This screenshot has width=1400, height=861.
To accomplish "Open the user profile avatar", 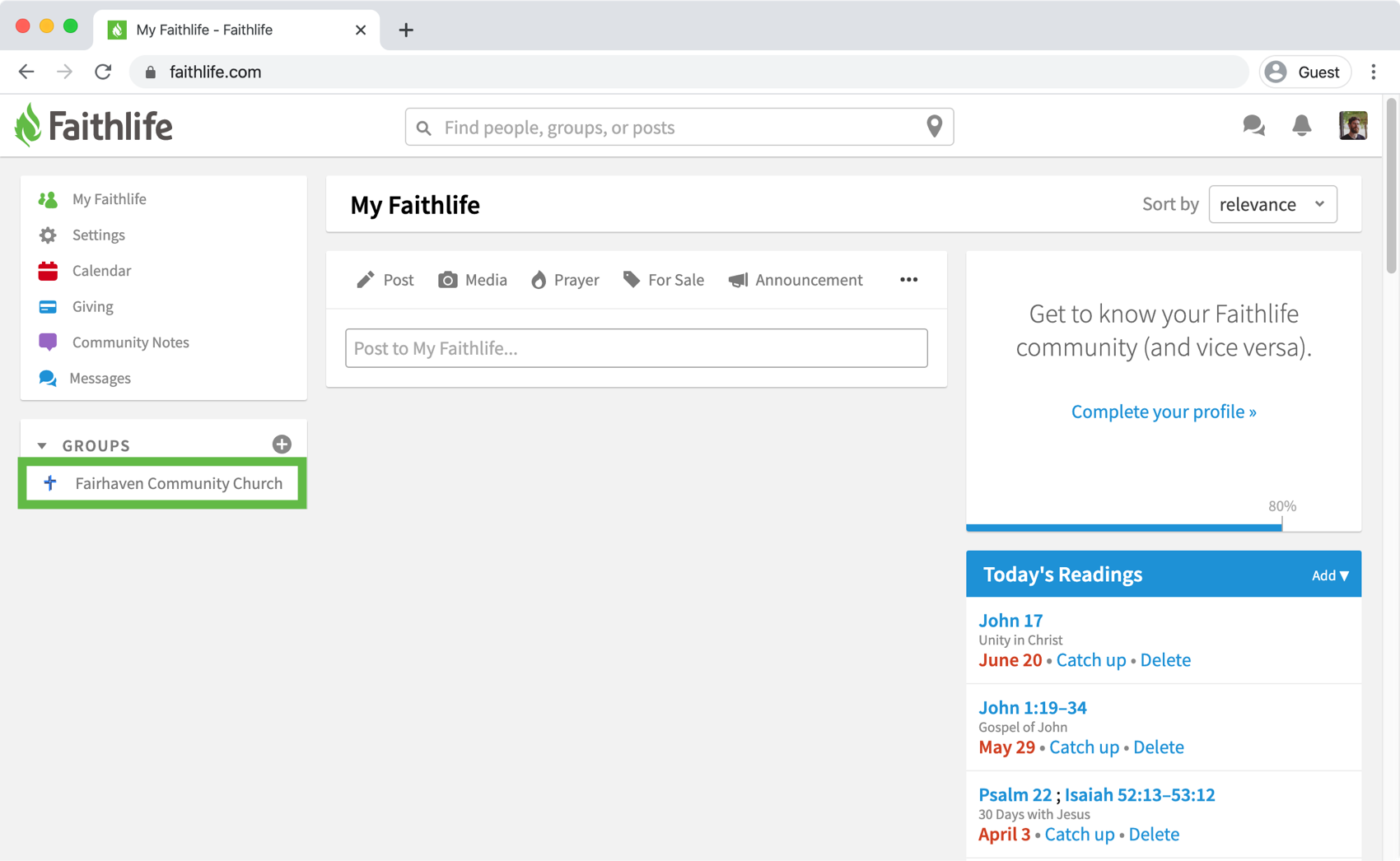I will (1353, 126).
